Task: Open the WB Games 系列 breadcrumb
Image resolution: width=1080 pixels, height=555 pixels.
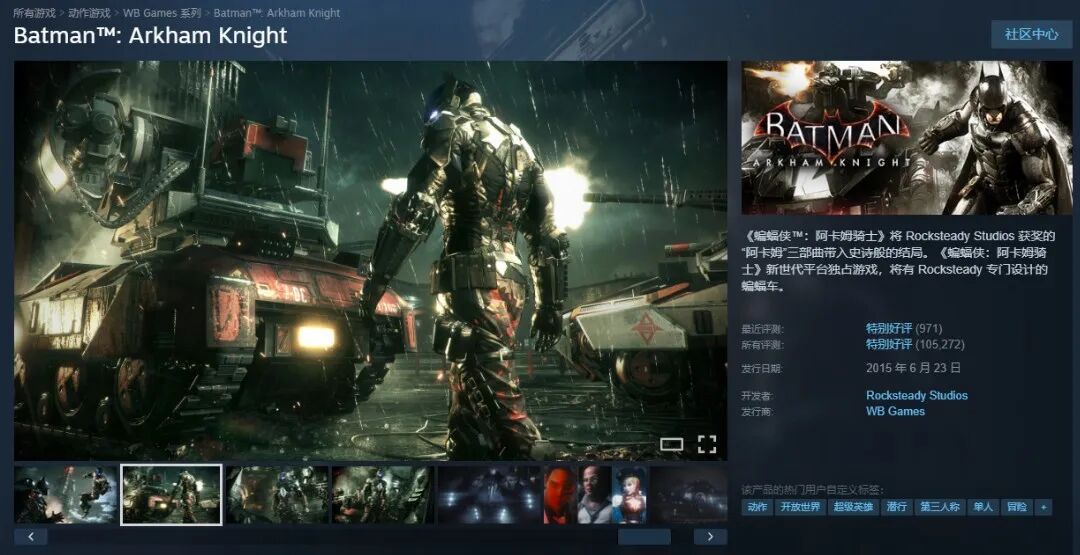Action: [162, 13]
